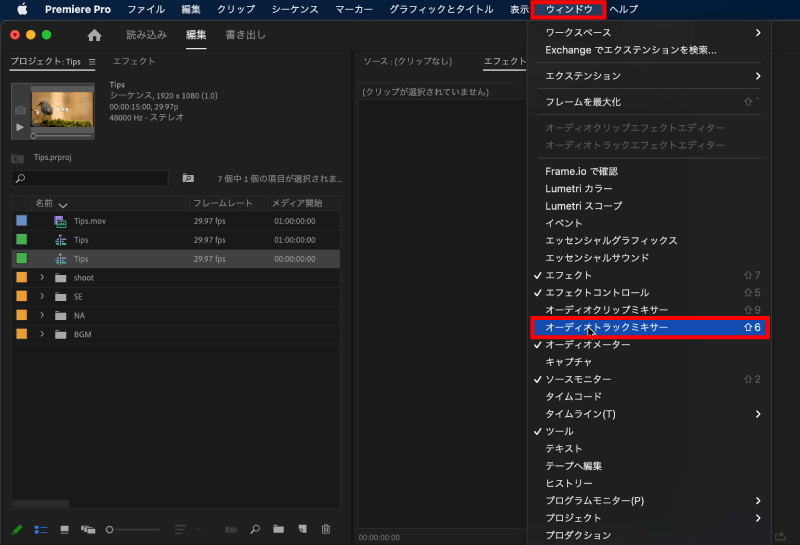Click the Sort icons button
This screenshot has width=800, height=545.
click(x=180, y=530)
